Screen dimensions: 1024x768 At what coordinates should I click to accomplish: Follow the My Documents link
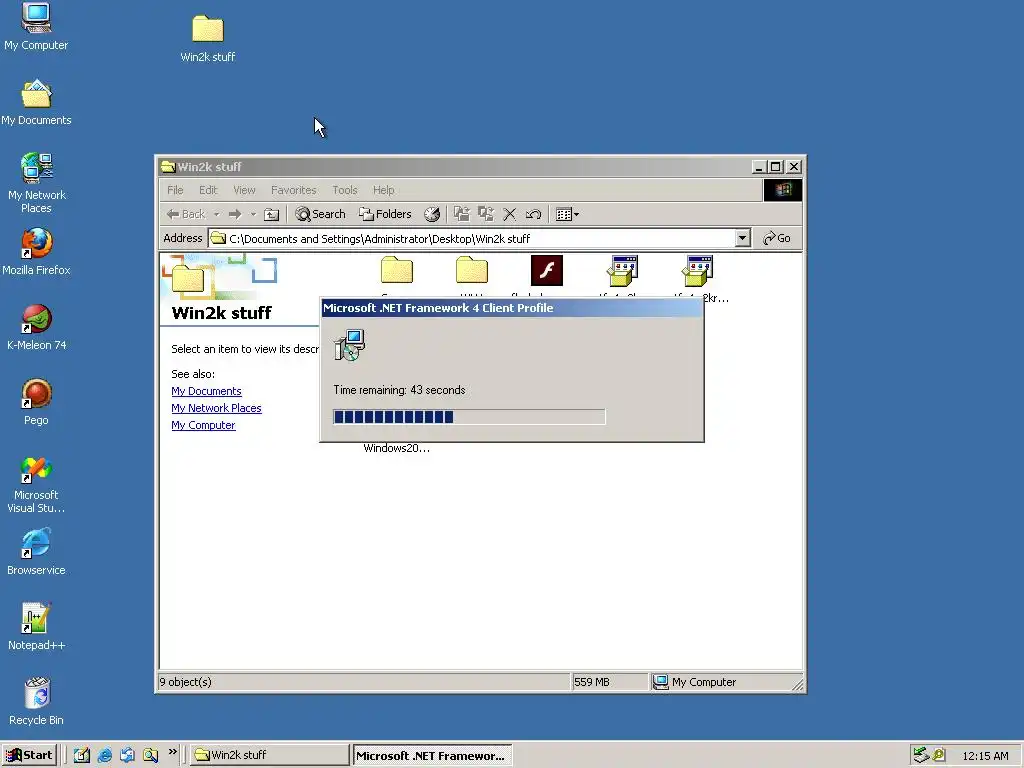pyautogui.click(x=206, y=391)
